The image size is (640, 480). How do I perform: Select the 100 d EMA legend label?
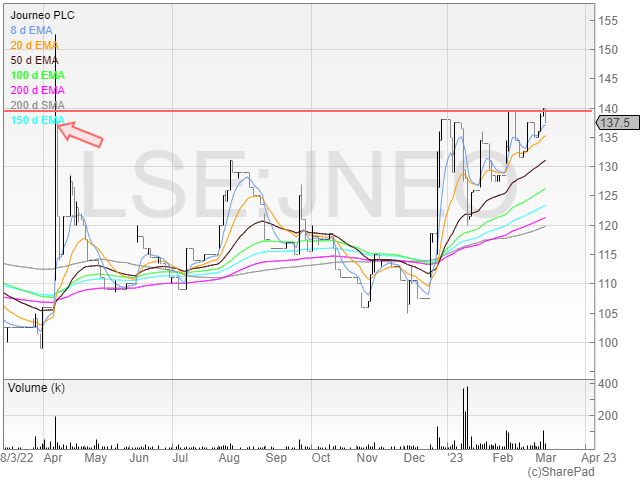click(x=38, y=76)
